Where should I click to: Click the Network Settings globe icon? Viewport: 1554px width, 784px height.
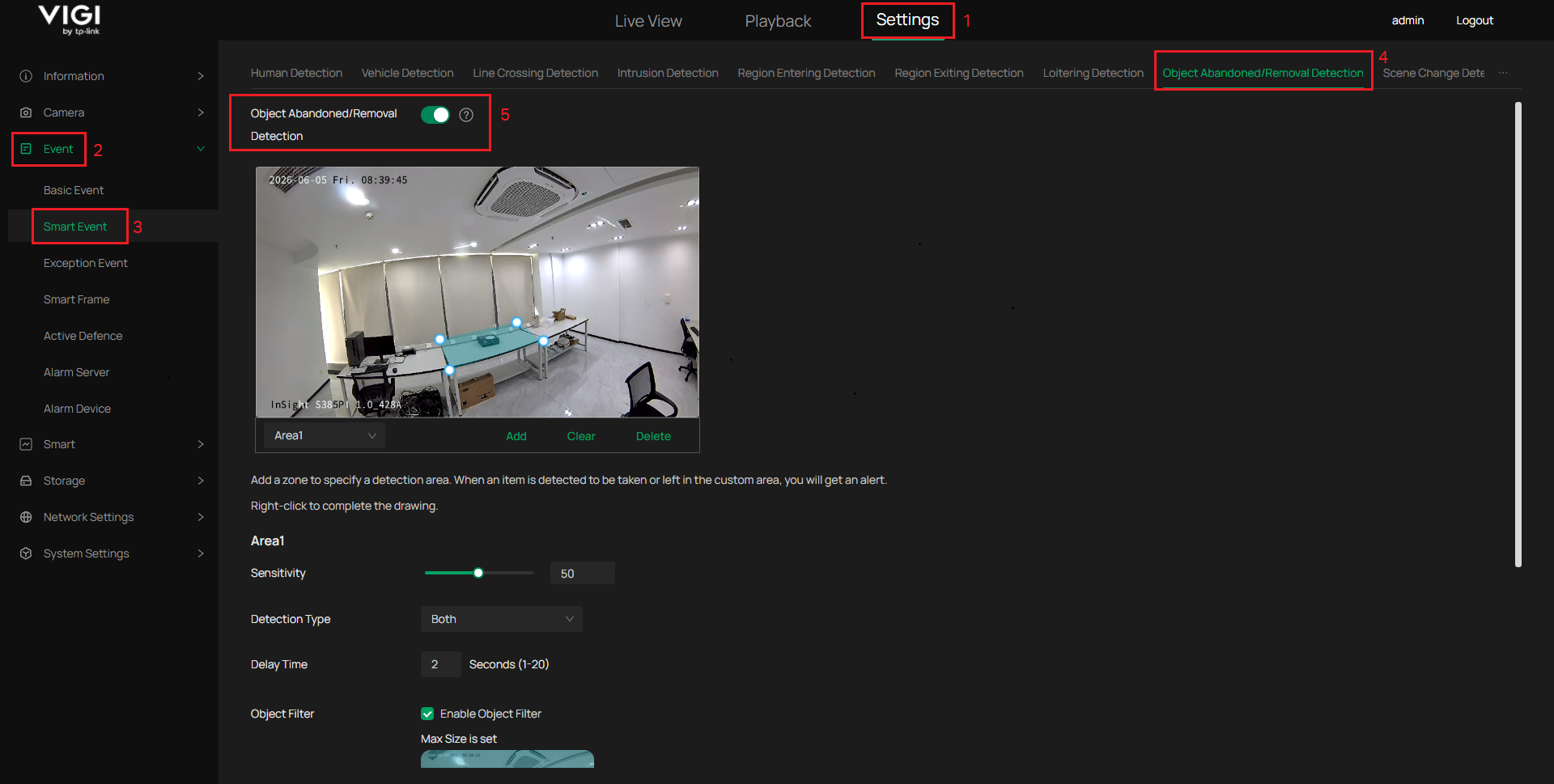(x=26, y=517)
